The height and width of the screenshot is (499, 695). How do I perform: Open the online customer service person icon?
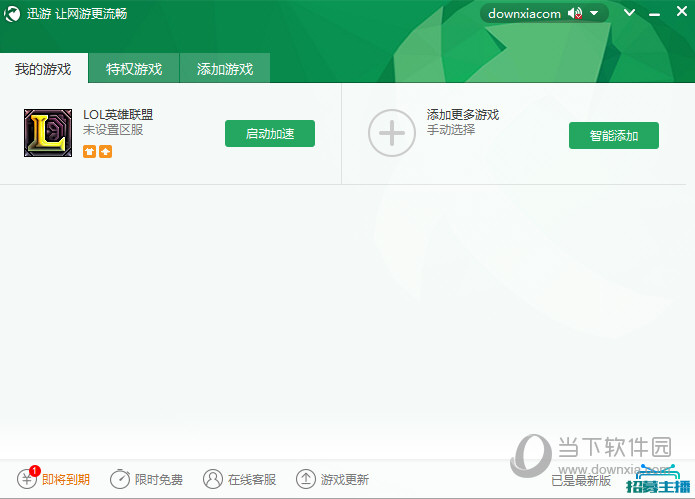click(x=213, y=479)
